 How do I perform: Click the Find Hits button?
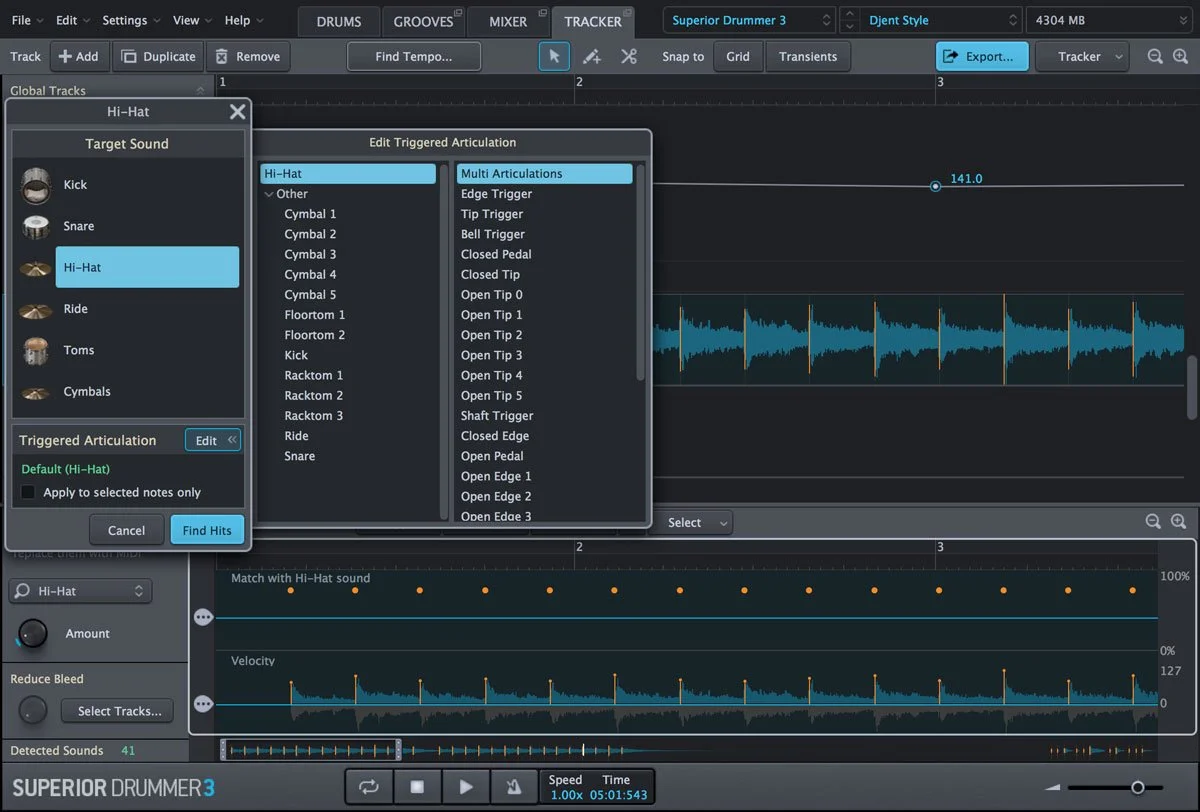pos(207,530)
